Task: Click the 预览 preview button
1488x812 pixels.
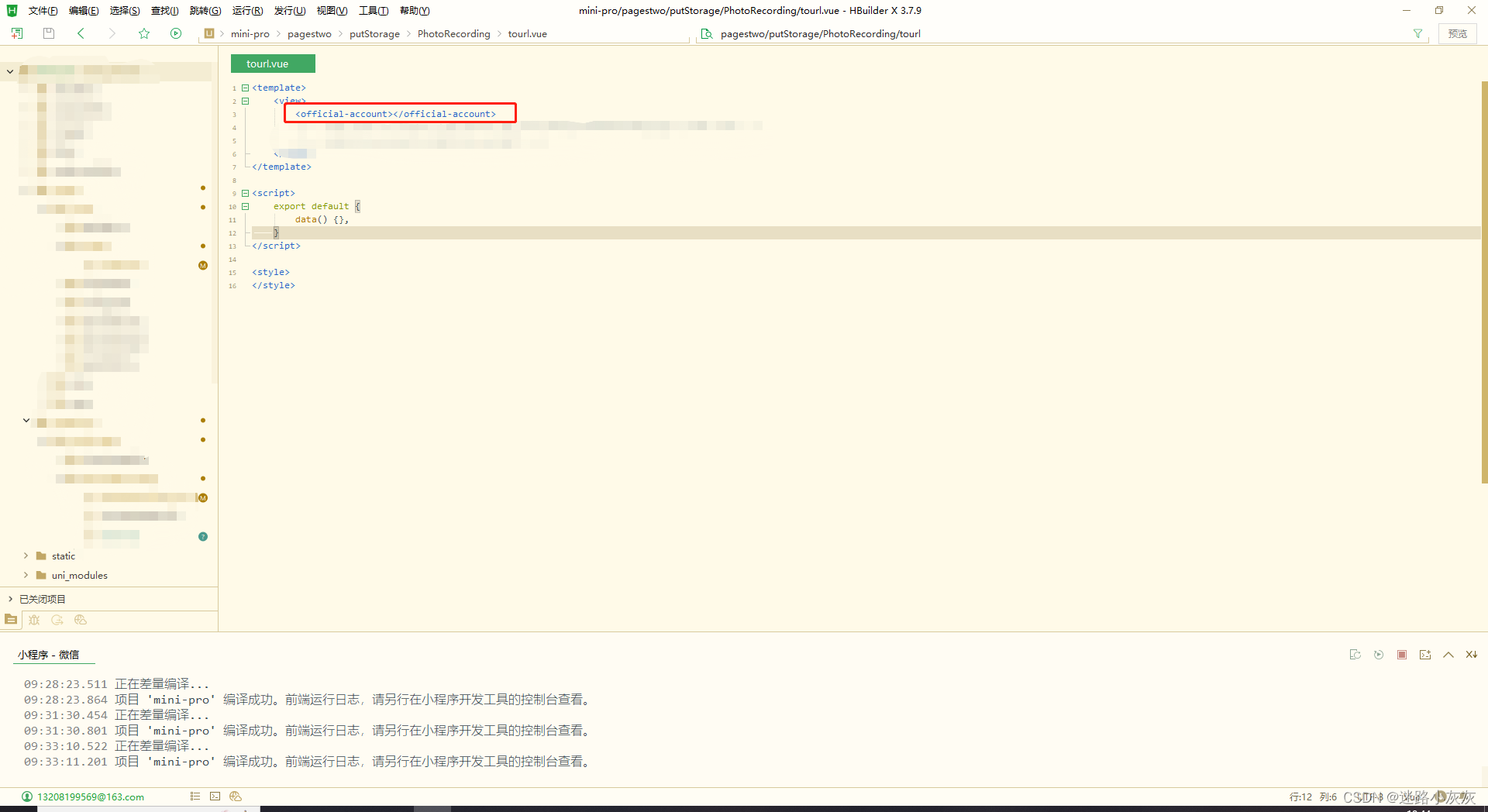Action: click(x=1458, y=33)
